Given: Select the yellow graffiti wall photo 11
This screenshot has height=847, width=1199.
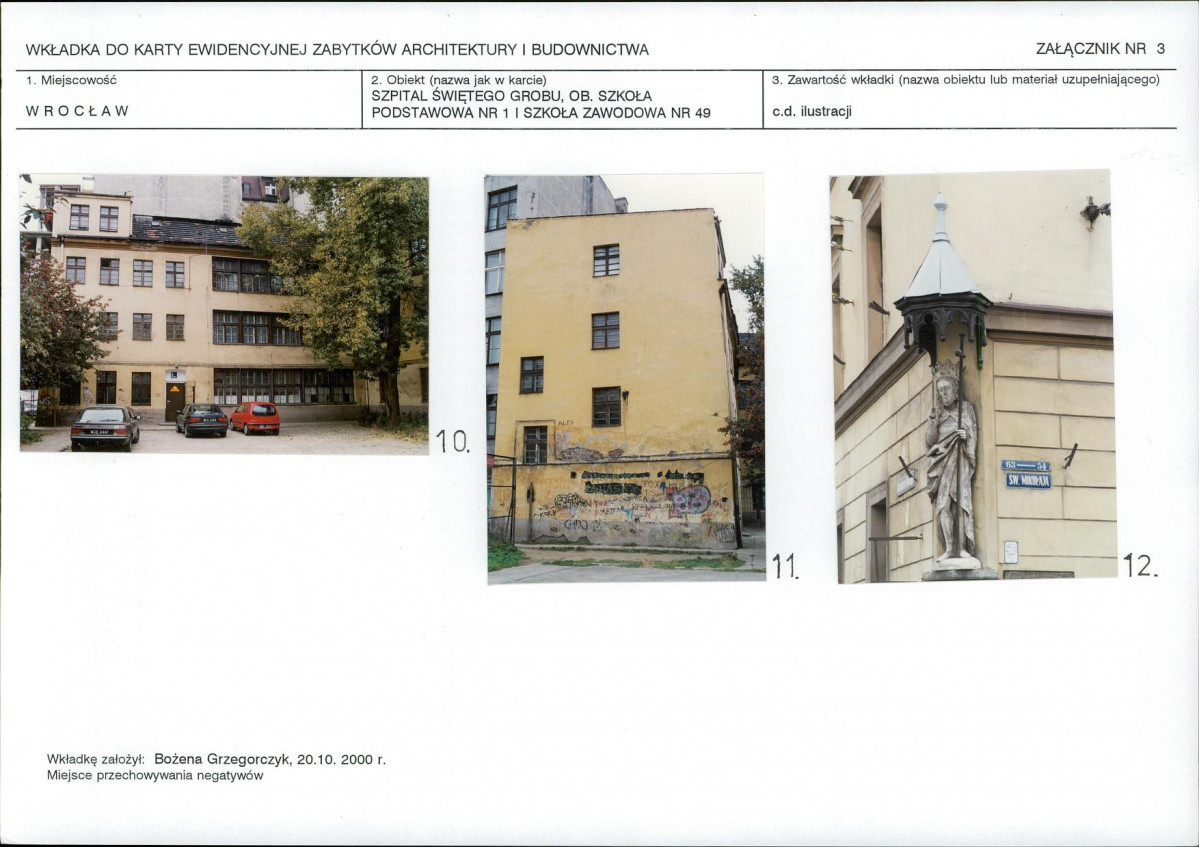Looking at the screenshot, I should [625, 379].
